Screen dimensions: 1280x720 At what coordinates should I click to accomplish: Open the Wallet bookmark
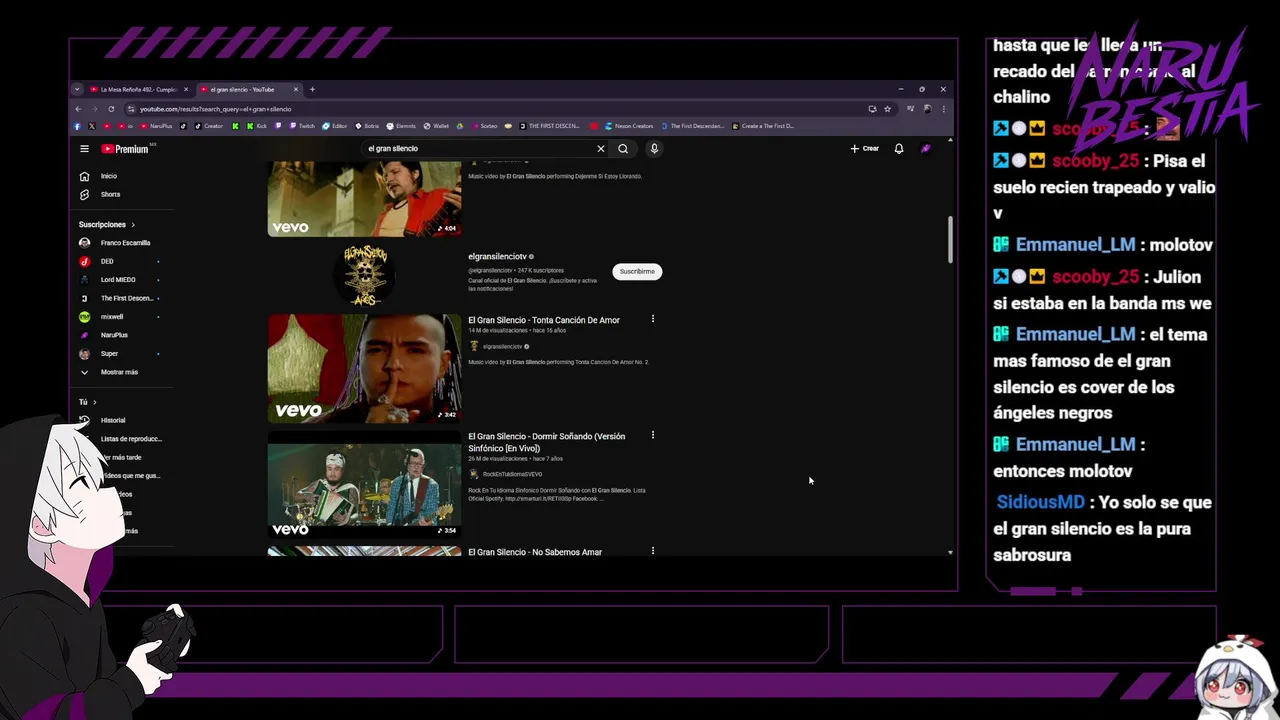click(436, 126)
